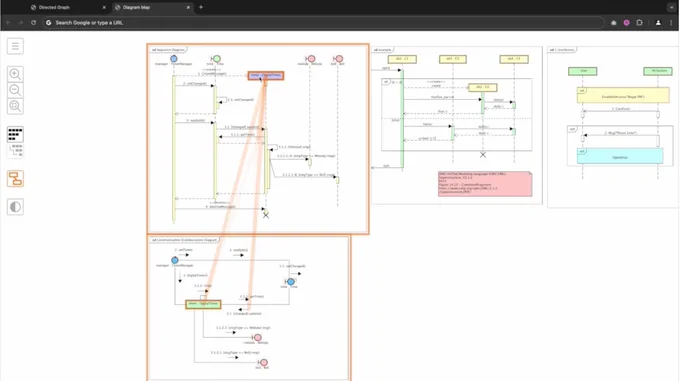This screenshot has width=680, height=381.
Task: Click the sd Sequence Diagram frame label
Action: click(168, 50)
